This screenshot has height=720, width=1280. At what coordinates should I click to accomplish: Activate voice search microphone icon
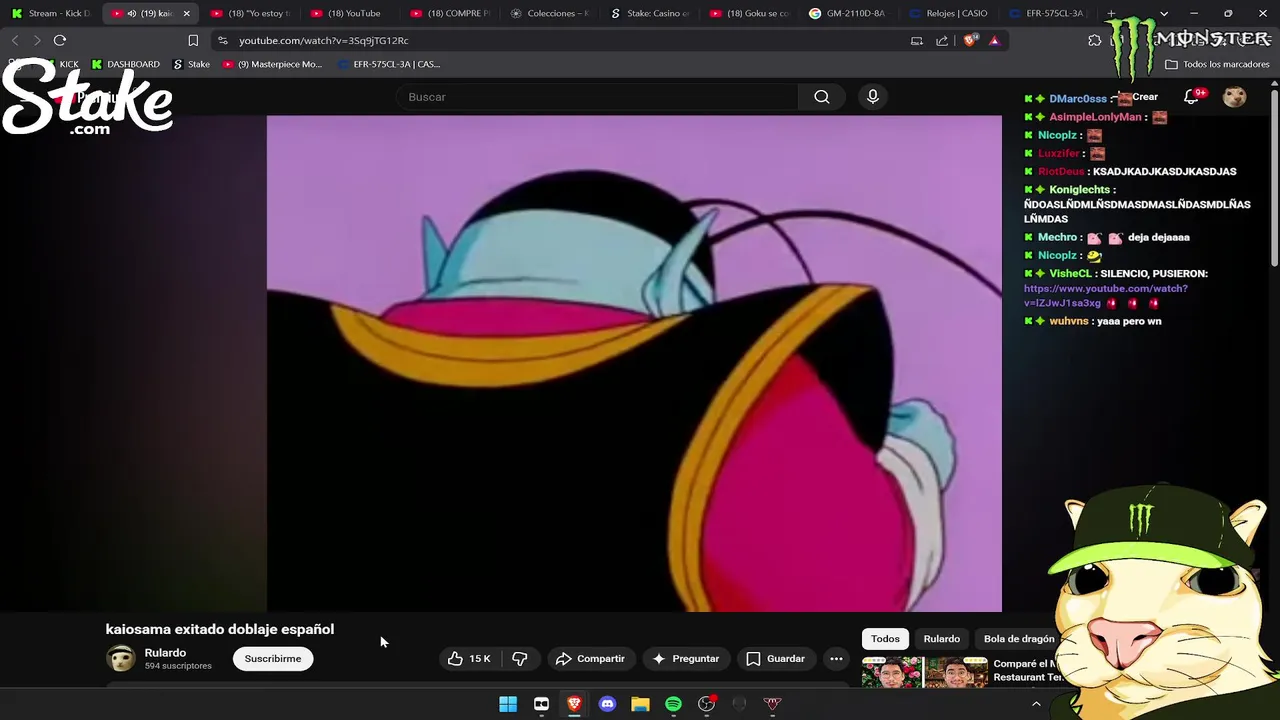873,97
